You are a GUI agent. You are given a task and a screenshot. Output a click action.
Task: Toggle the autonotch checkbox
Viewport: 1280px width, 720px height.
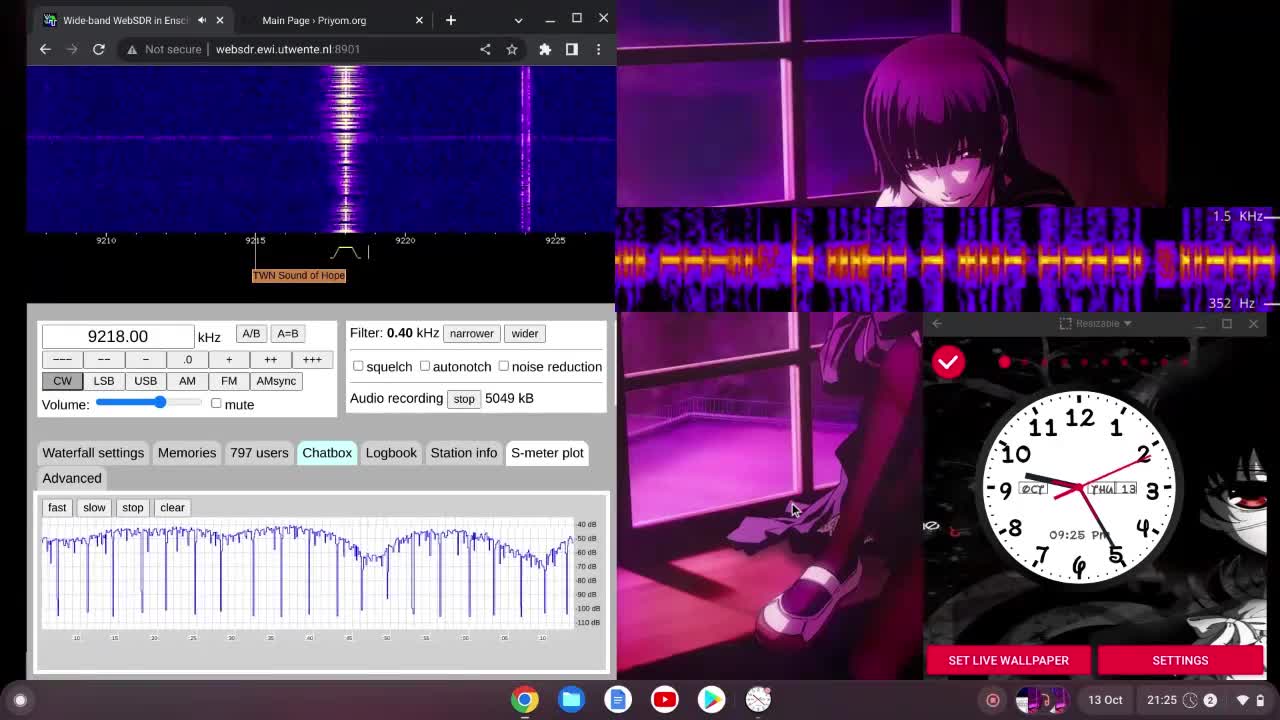click(x=425, y=366)
